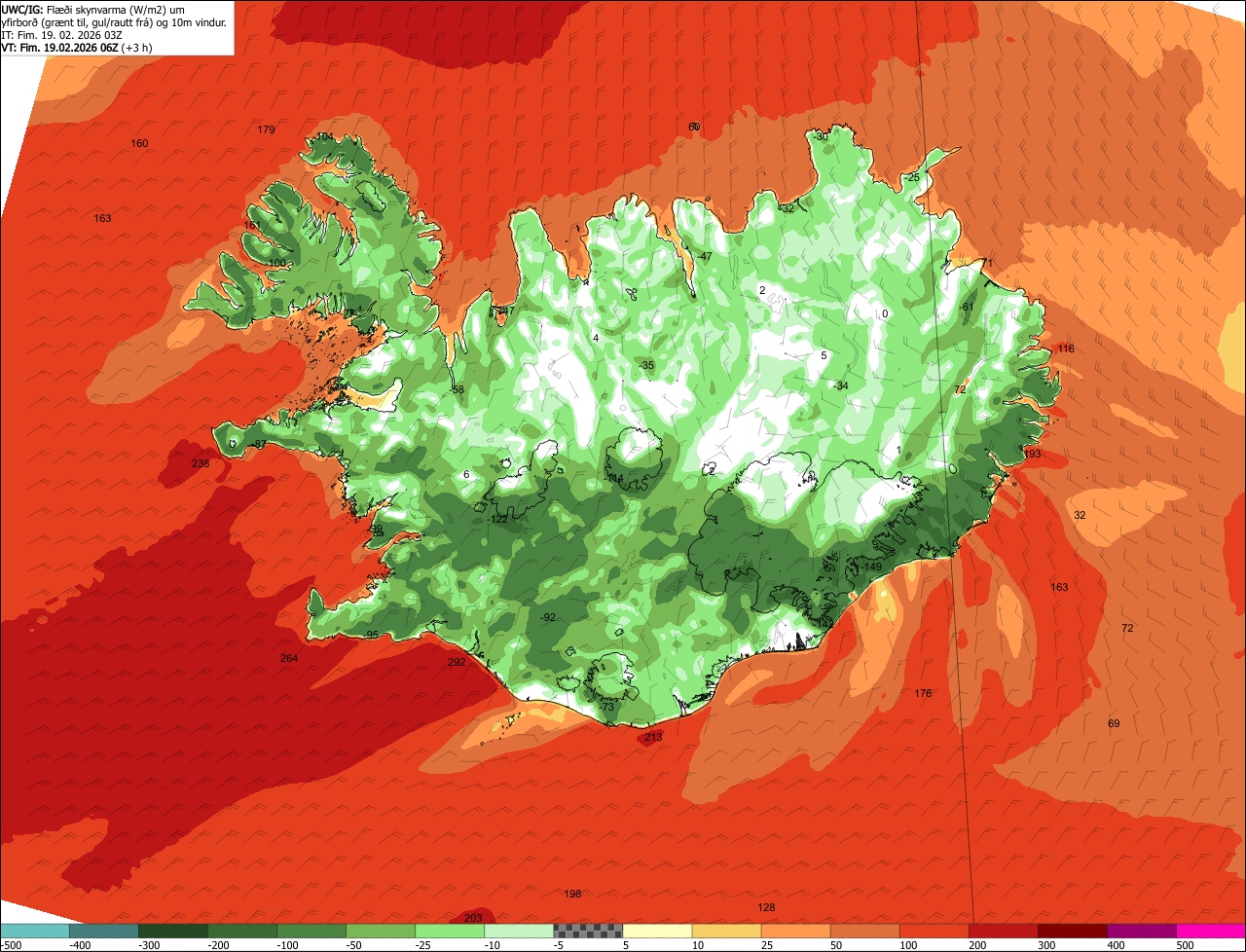Select the map value '-61' in east Iceland
Screen dimensions: 1246x952
click(x=967, y=308)
